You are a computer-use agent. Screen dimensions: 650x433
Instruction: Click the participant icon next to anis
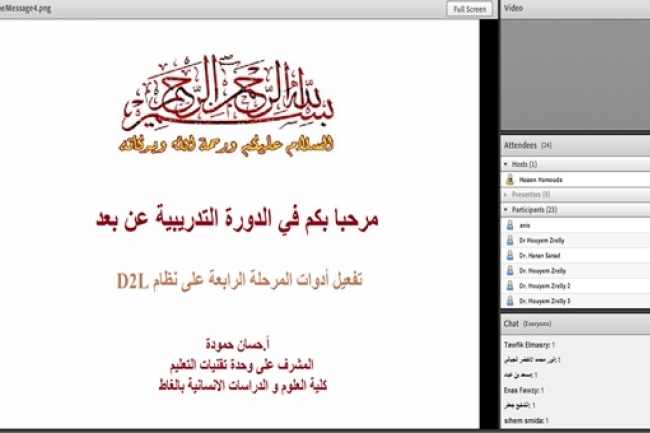[x=510, y=225]
